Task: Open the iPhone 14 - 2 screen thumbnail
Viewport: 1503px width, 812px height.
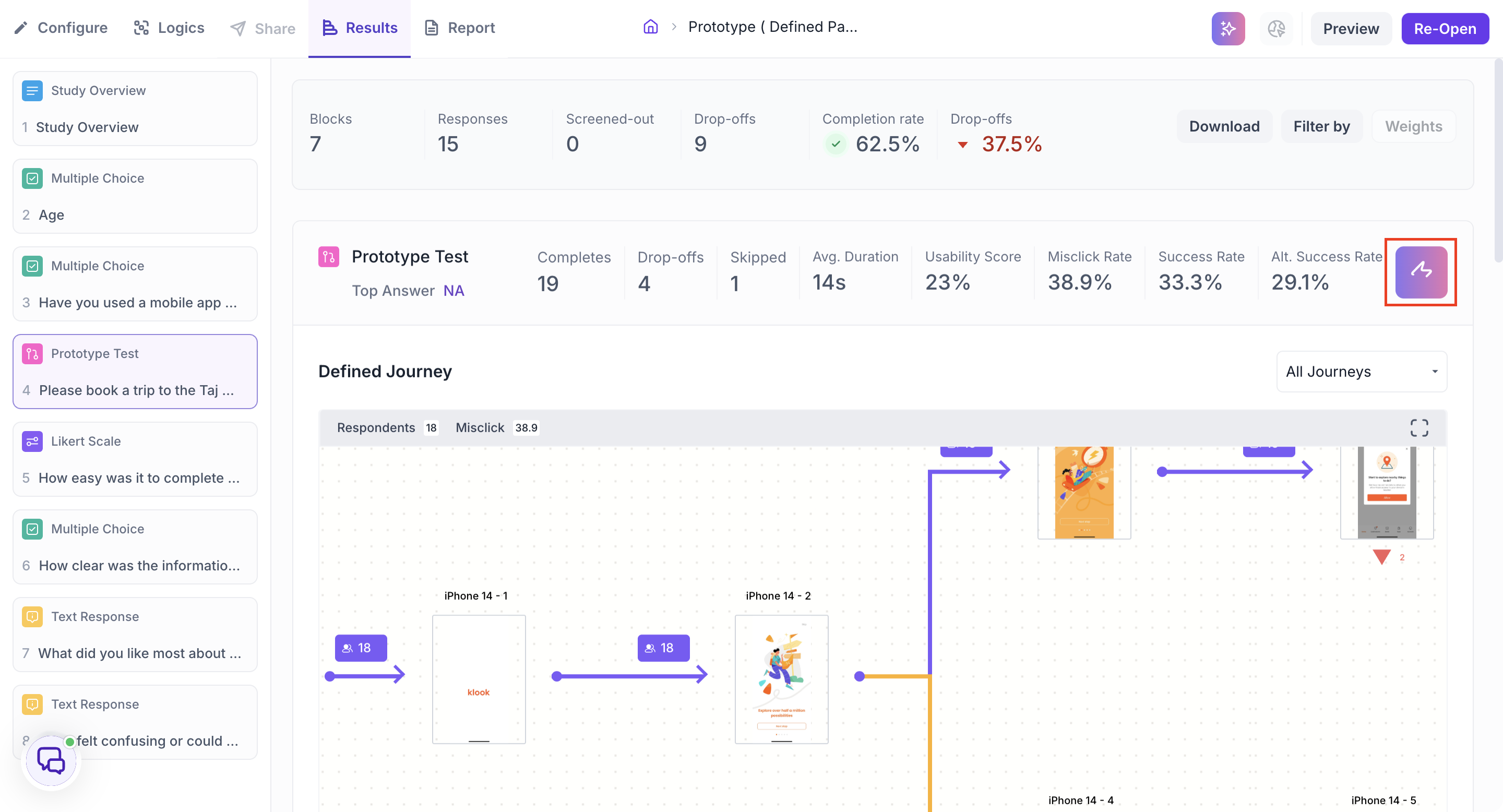Action: tap(781, 679)
